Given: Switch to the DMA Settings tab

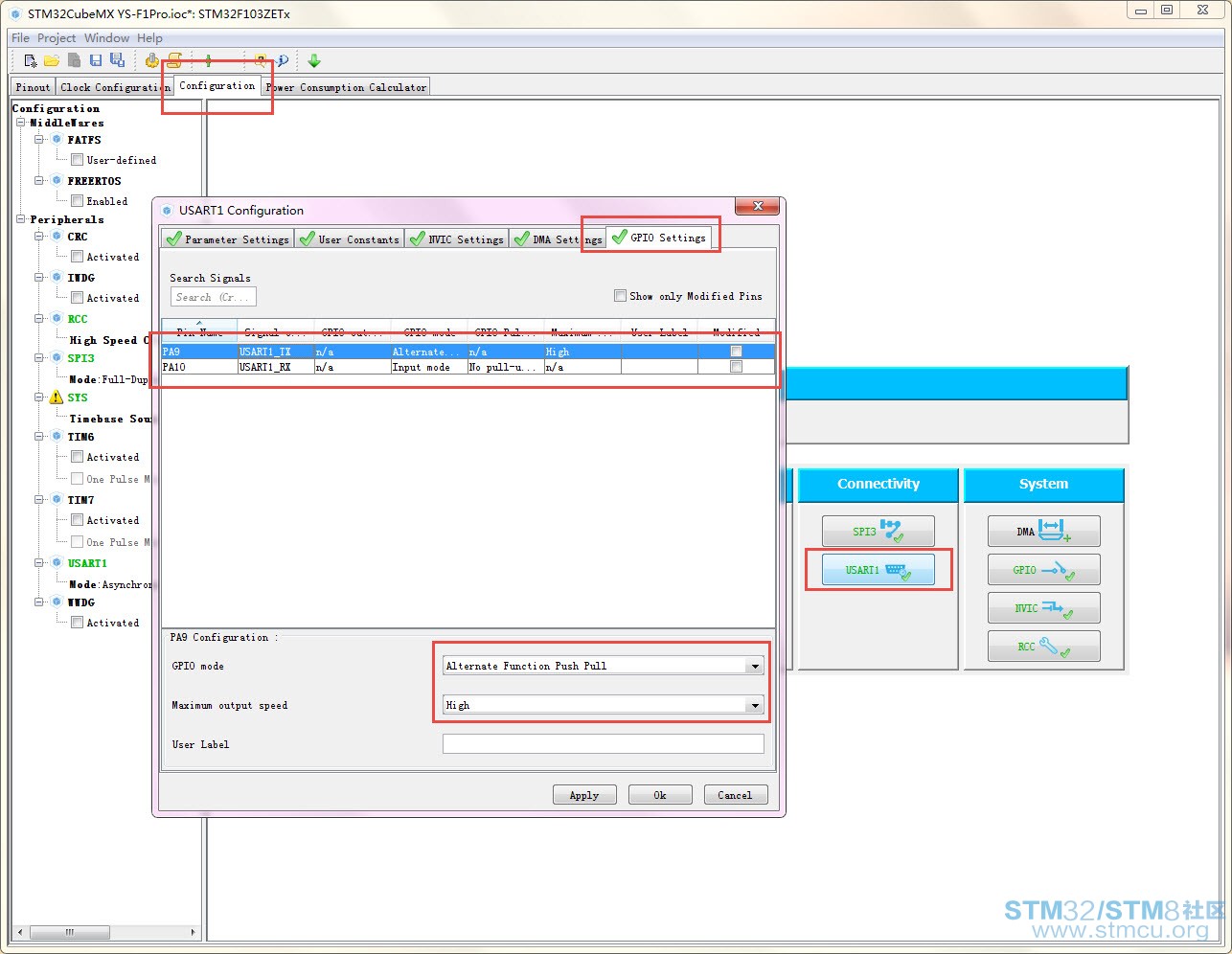Looking at the screenshot, I should click(x=558, y=239).
